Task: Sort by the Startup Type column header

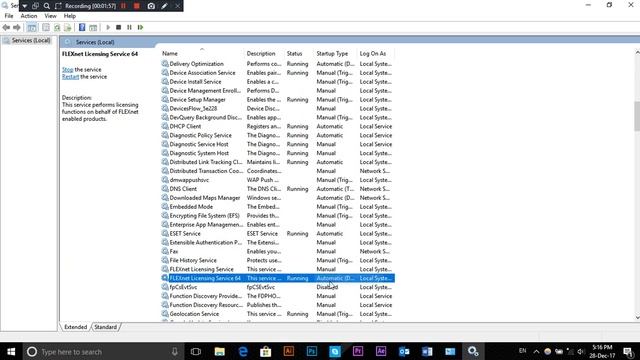Action: pyautogui.click(x=332, y=53)
